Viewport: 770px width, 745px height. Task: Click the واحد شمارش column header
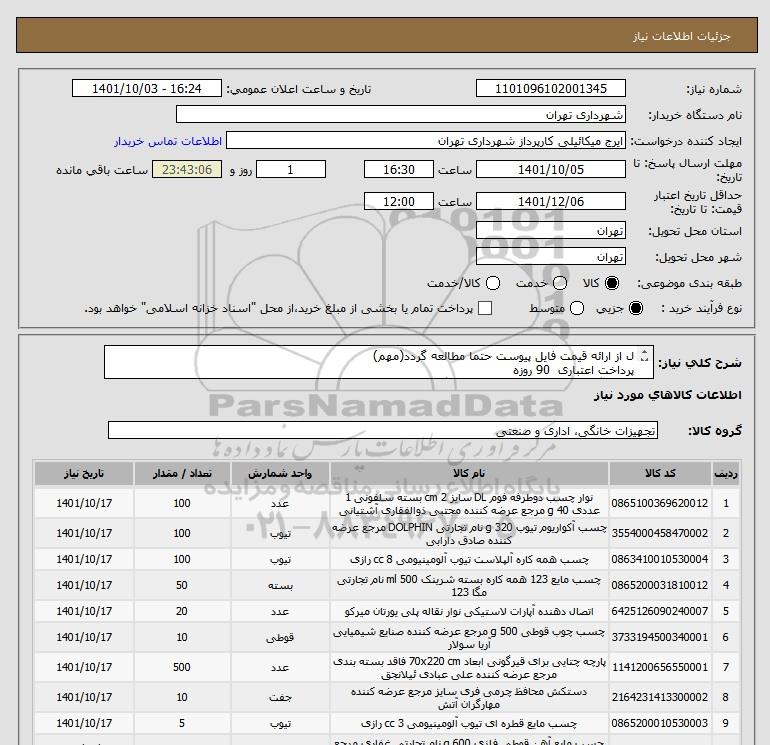[x=280, y=473]
